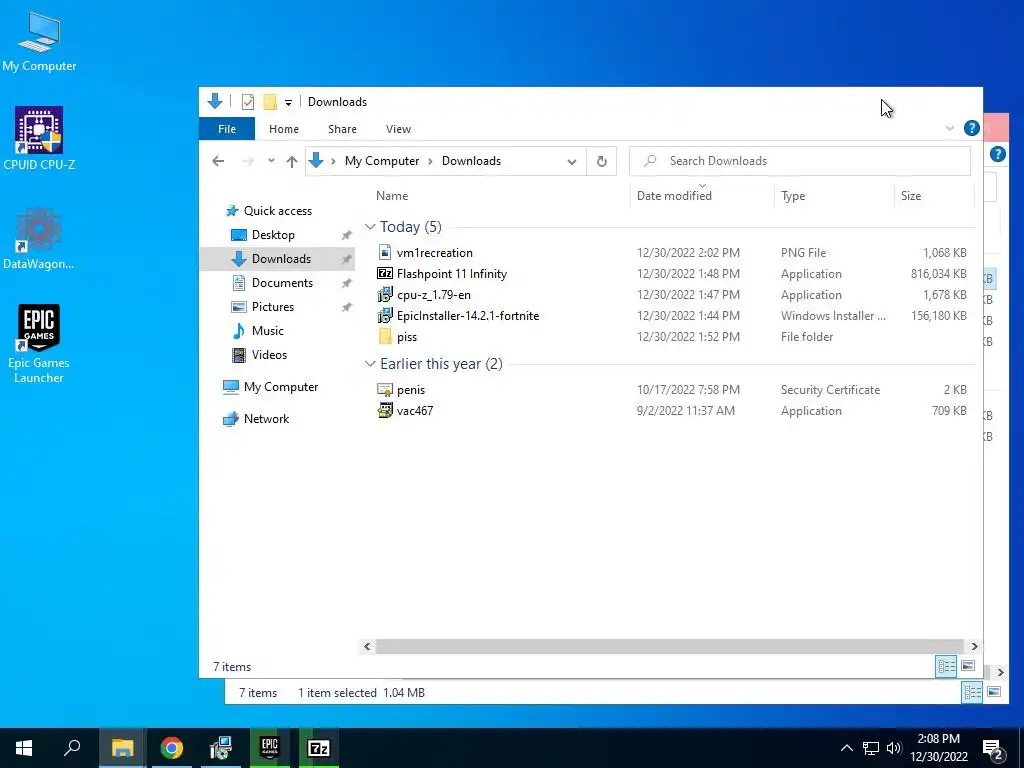Sort by the Date modified column header
Image resolution: width=1024 pixels, height=768 pixels.
pyautogui.click(x=674, y=195)
